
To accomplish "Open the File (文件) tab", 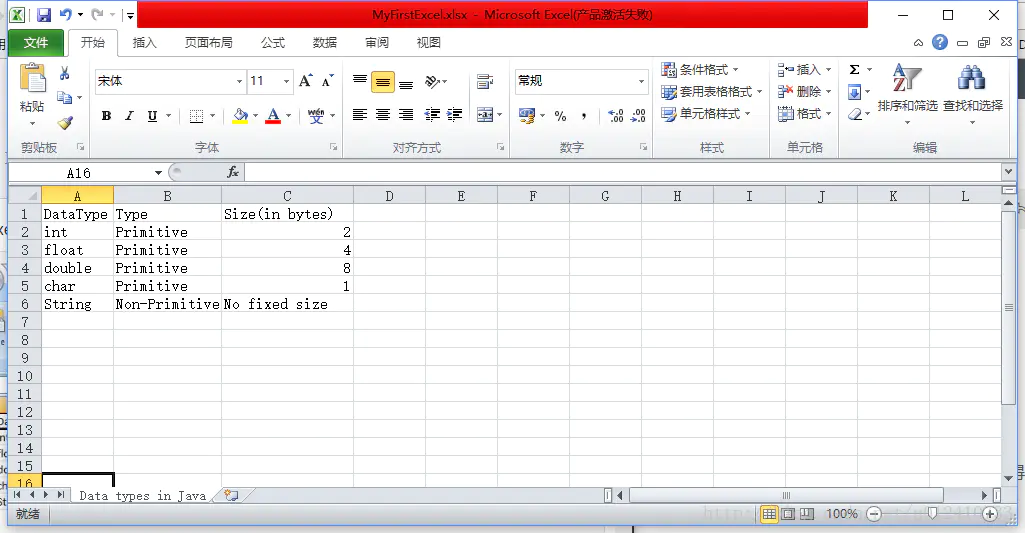I will tap(36, 43).
